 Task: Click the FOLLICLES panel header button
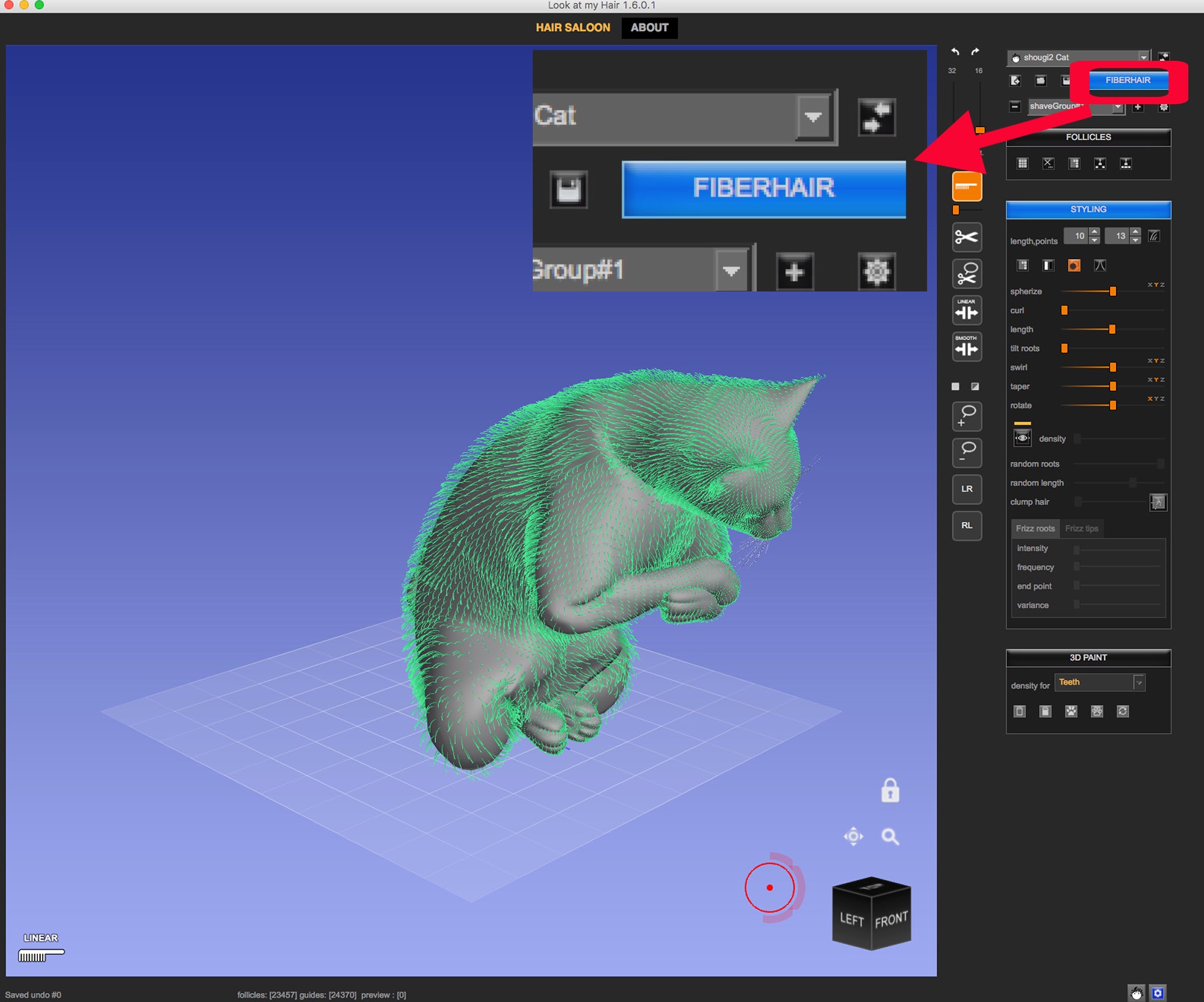(1088, 137)
